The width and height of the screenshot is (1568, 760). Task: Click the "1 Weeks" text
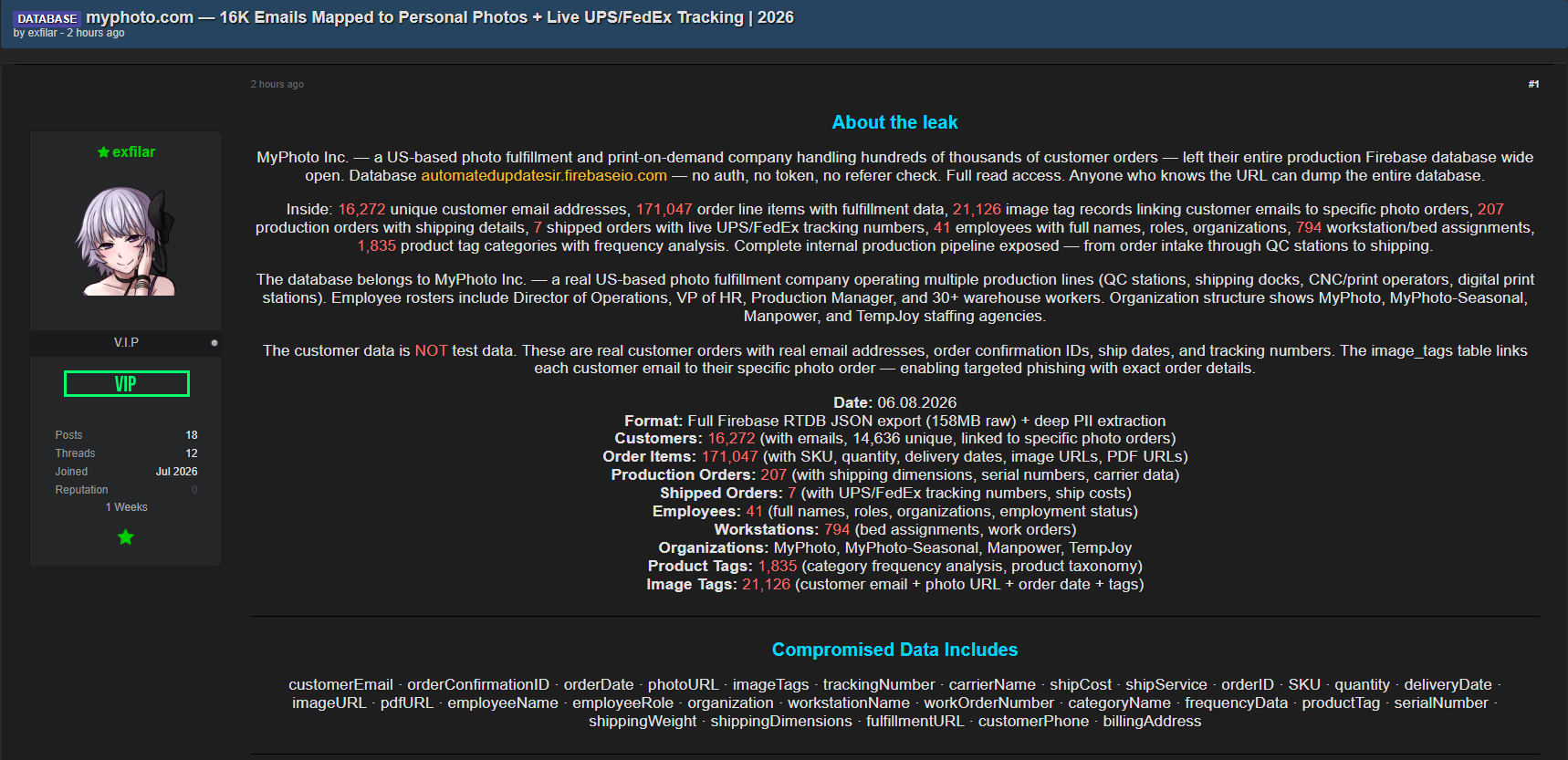(126, 507)
